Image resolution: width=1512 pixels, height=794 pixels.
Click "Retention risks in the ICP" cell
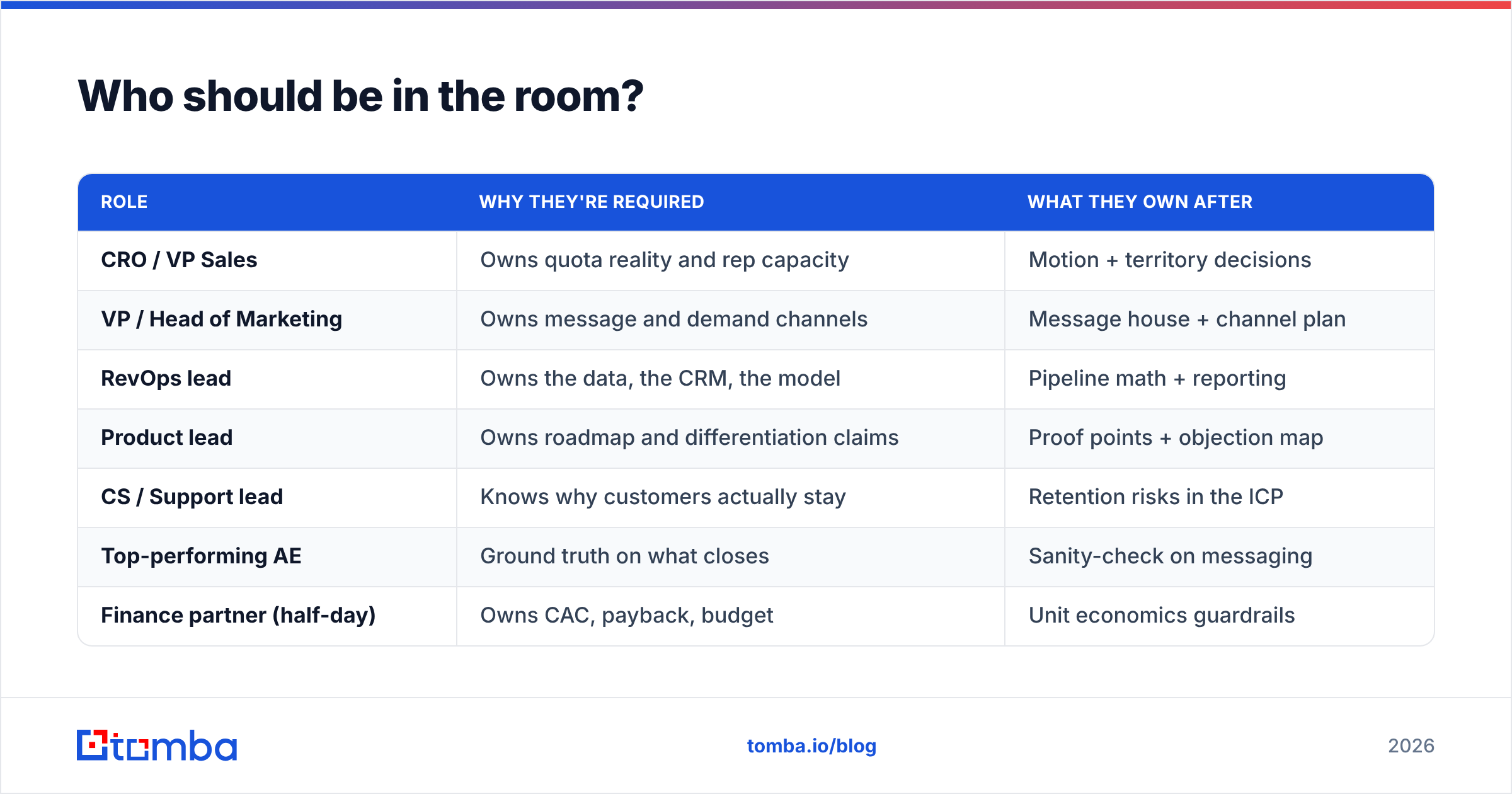(x=1219, y=497)
